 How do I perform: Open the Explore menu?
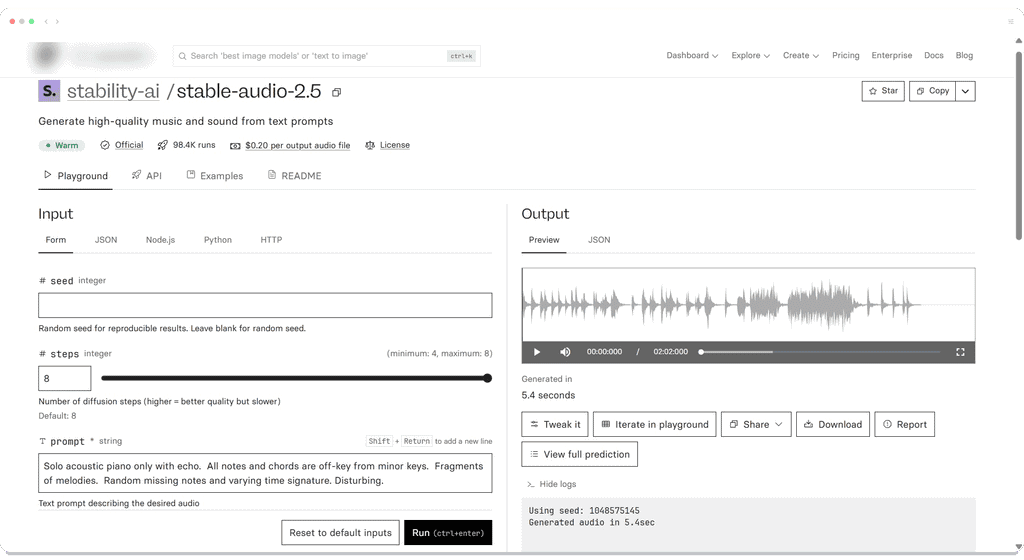click(750, 55)
